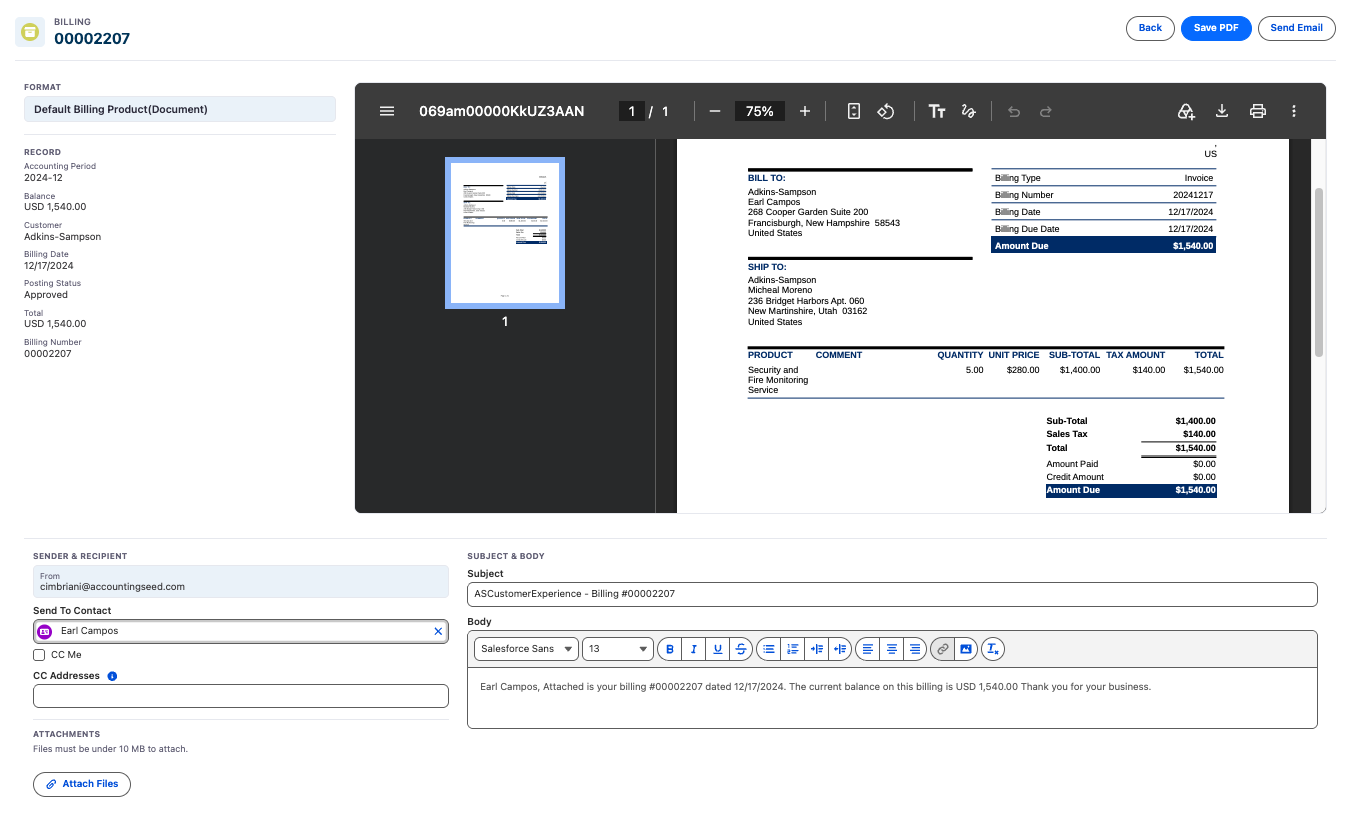Open the PDF viewer more actions menu

[x=1294, y=111]
